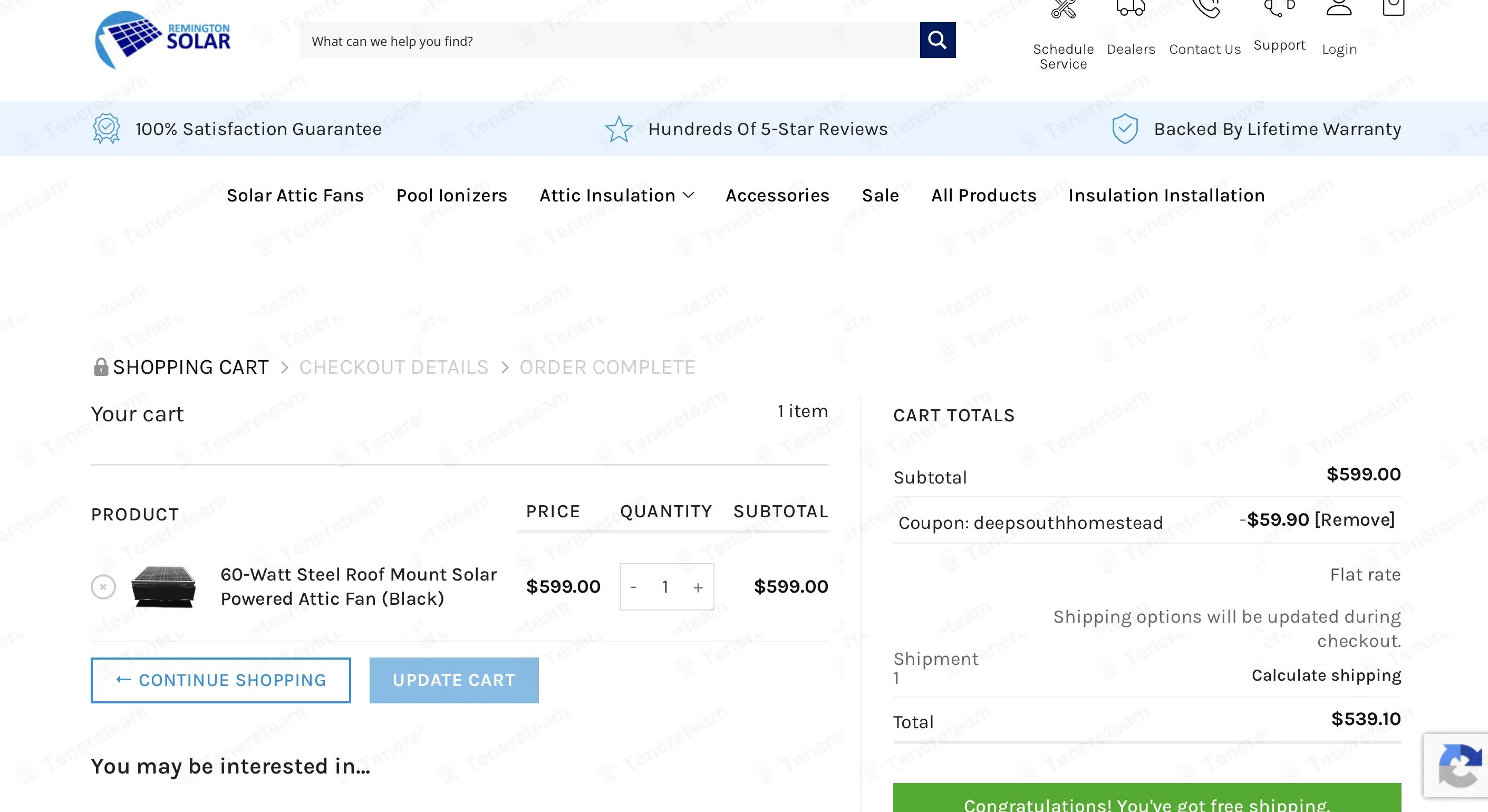Screen dimensions: 1488x812
Task: Open the Checkout Details step
Action: pyautogui.click(x=394, y=367)
